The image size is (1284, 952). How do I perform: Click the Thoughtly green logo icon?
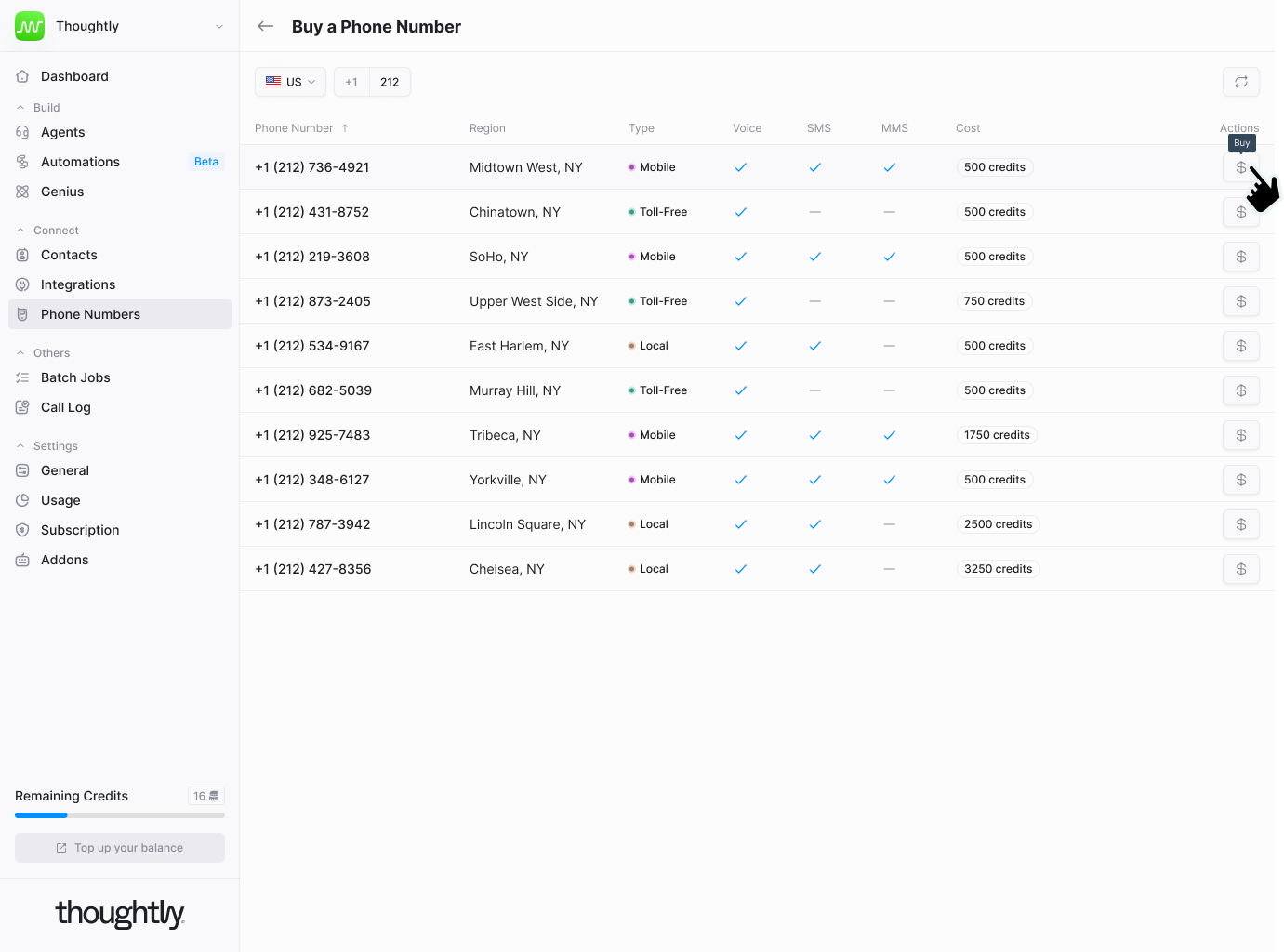coord(30,26)
